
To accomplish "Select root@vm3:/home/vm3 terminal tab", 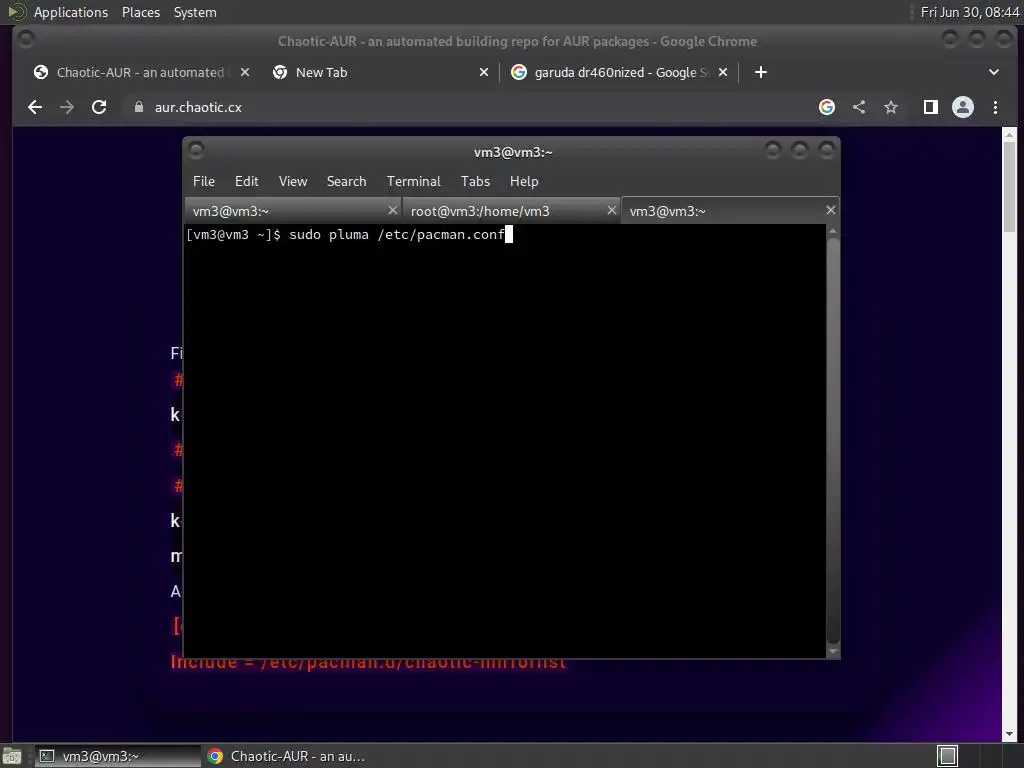I will coord(511,211).
